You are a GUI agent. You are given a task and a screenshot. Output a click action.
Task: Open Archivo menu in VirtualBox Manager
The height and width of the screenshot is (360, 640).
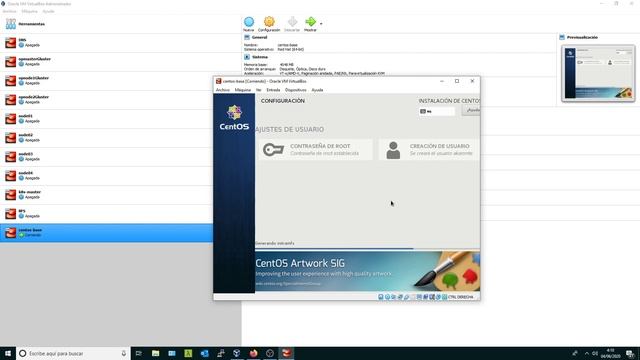point(9,11)
